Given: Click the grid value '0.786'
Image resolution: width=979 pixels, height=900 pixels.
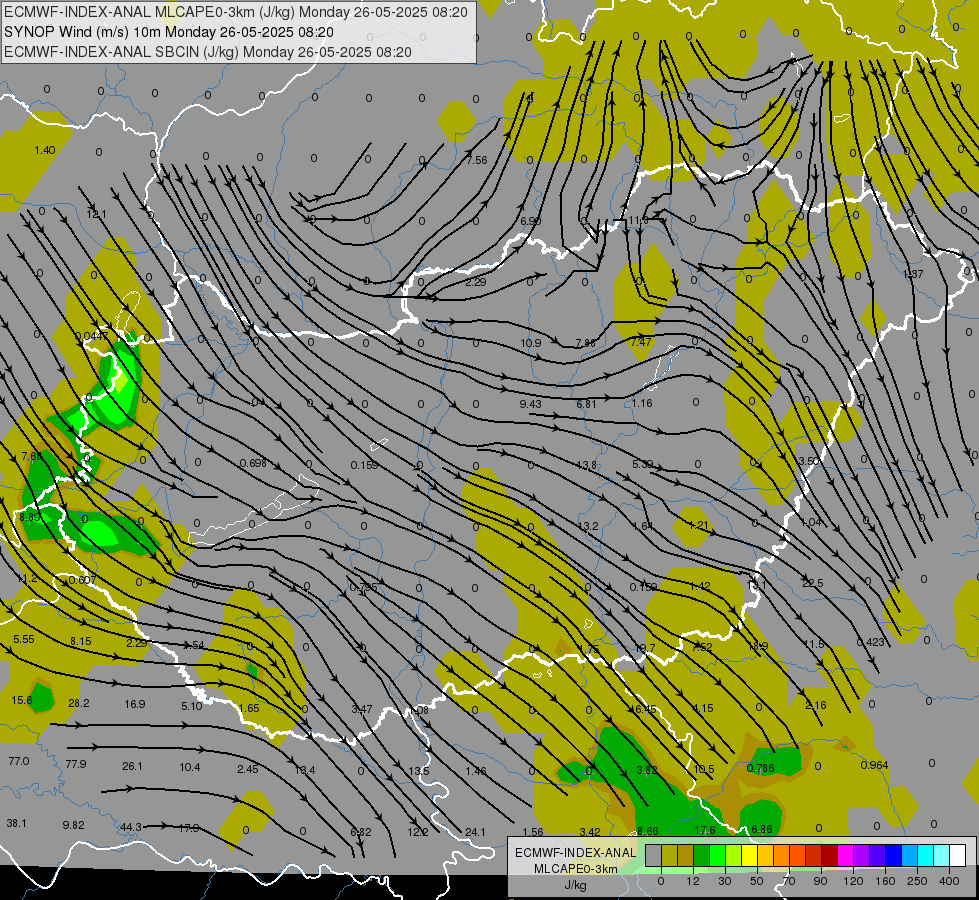Looking at the screenshot, I should click(x=760, y=768).
